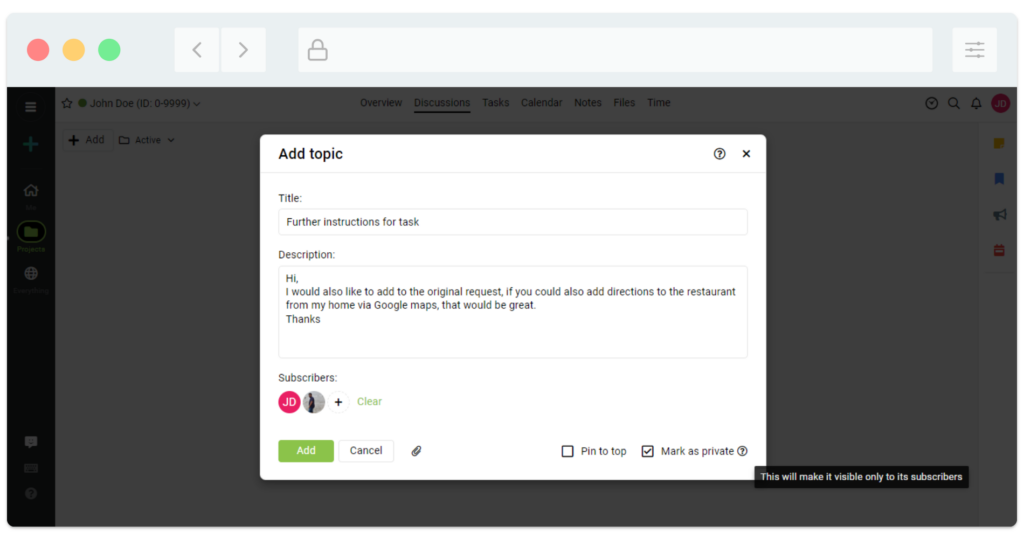This screenshot has height=539, width=1024.
Task: Switch to the Tasks tab
Action: [495, 103]
